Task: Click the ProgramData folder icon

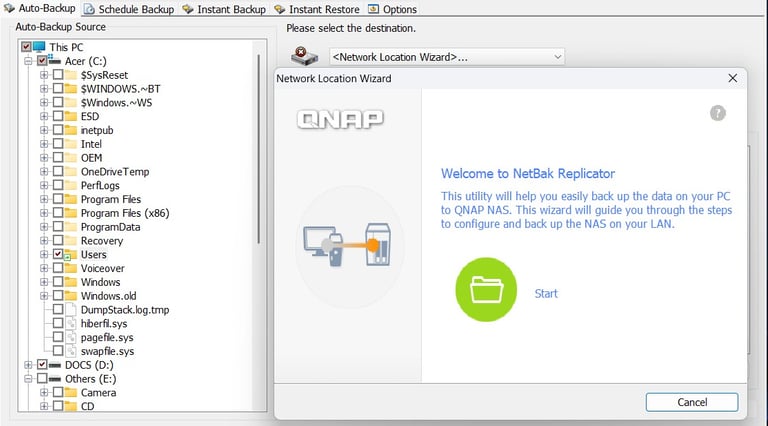Action: [71, 227]
